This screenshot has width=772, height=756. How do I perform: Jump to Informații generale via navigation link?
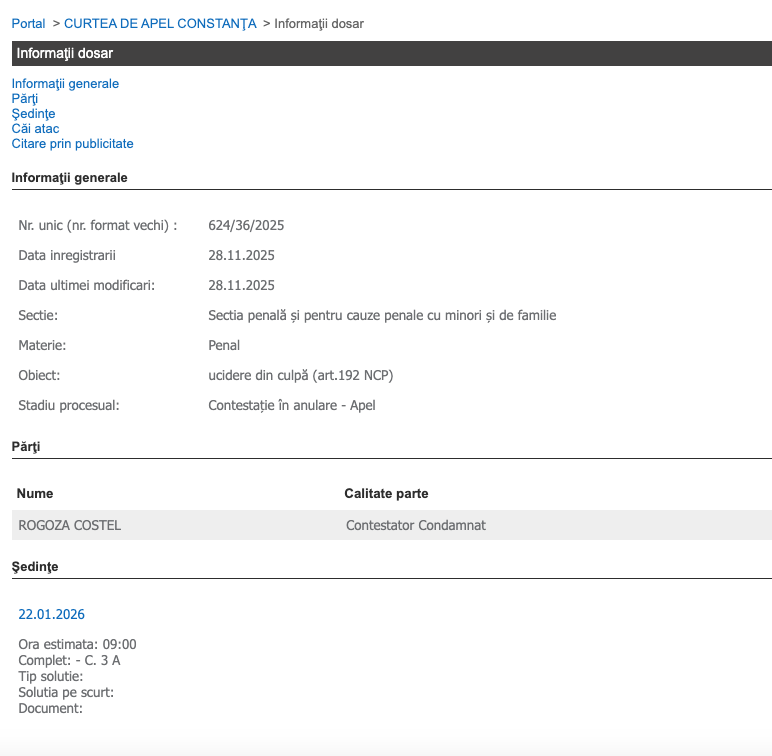pos(65,84)
